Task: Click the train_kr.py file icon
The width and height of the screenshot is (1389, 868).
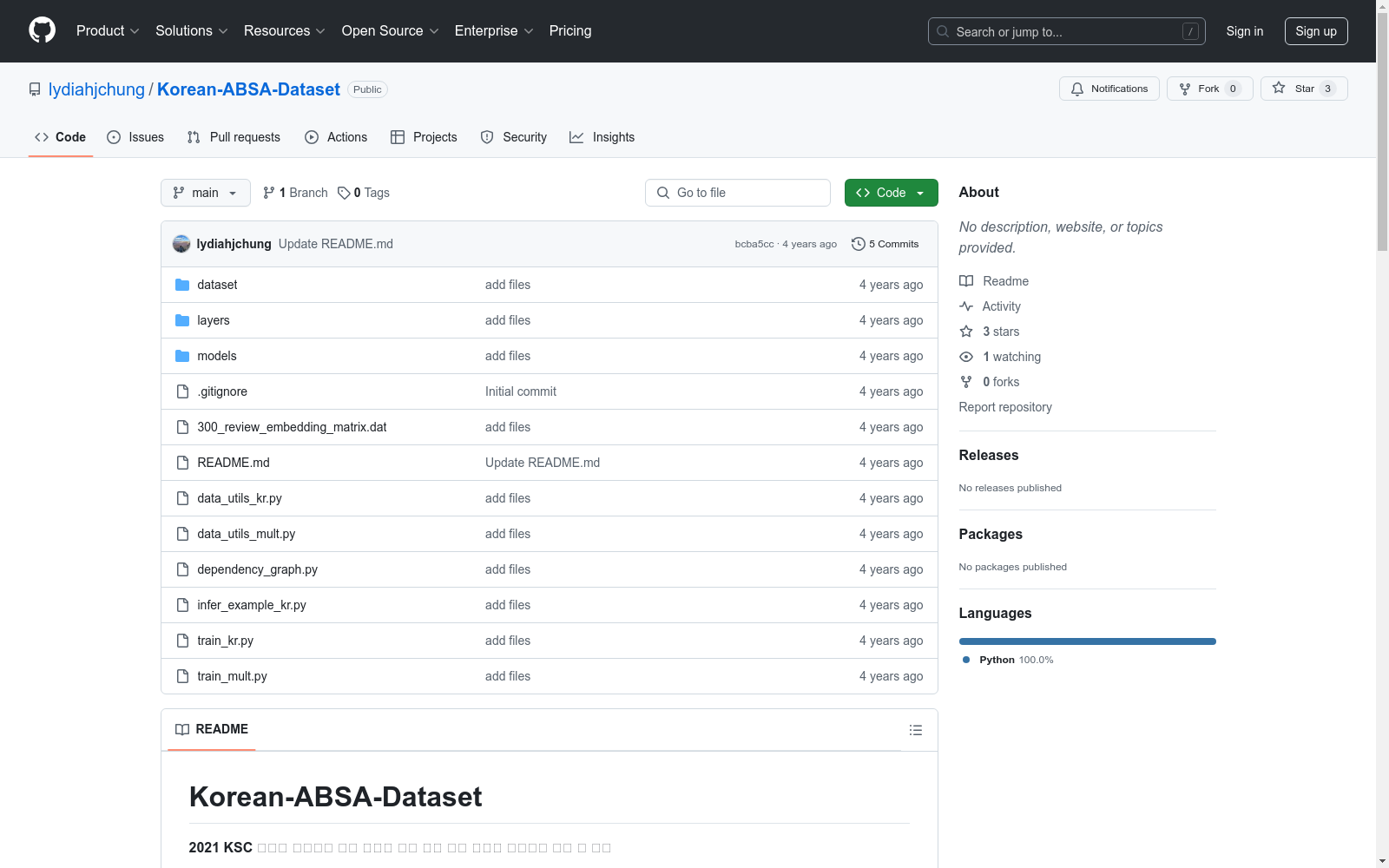Action: pos(182,641)
